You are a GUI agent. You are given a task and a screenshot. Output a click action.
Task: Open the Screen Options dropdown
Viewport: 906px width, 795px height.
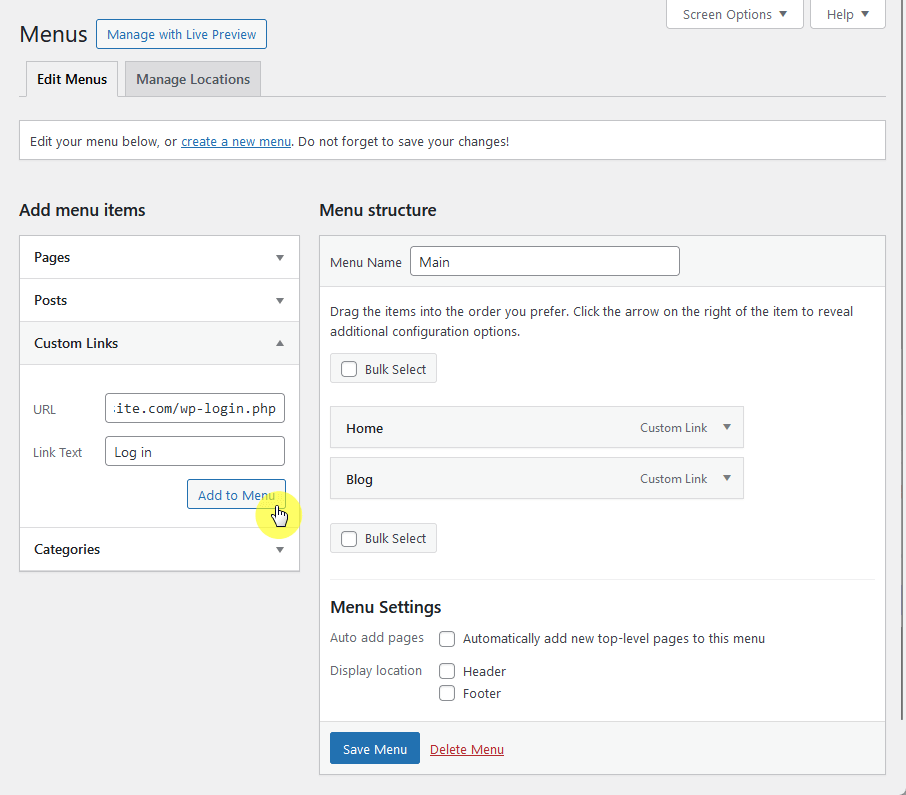tap(734, 14)
